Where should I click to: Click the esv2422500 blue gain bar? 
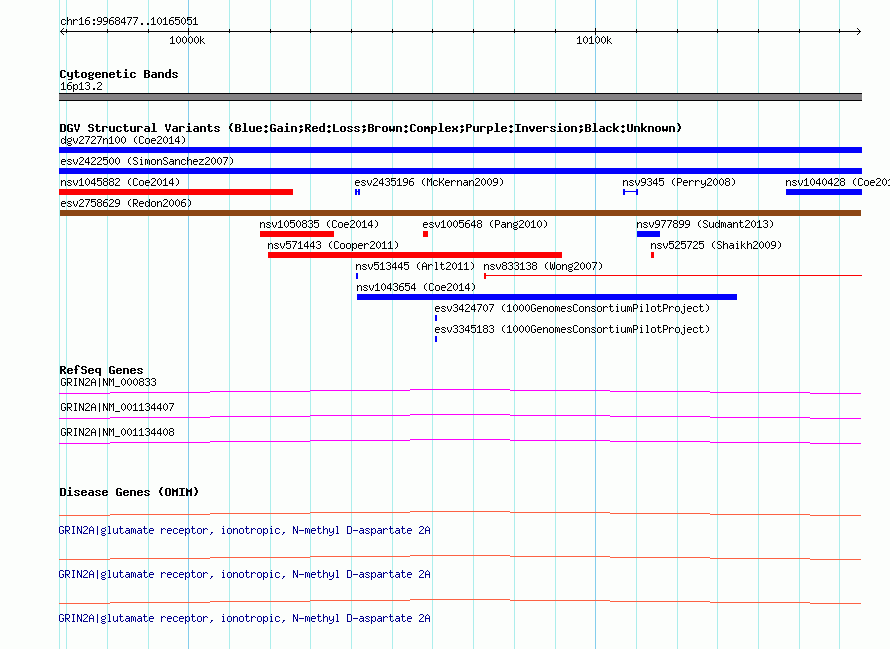click(x=460, y=171)
